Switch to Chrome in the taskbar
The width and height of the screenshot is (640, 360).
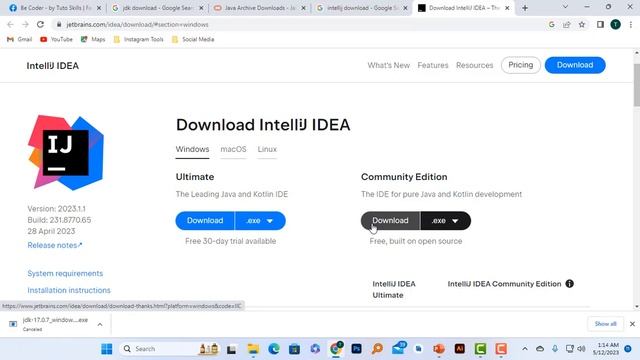click(x=336, y=349)
